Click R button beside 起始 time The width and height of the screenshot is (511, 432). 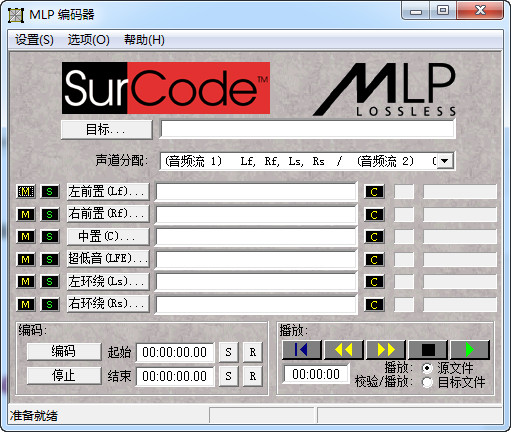[x=253, y=352]
